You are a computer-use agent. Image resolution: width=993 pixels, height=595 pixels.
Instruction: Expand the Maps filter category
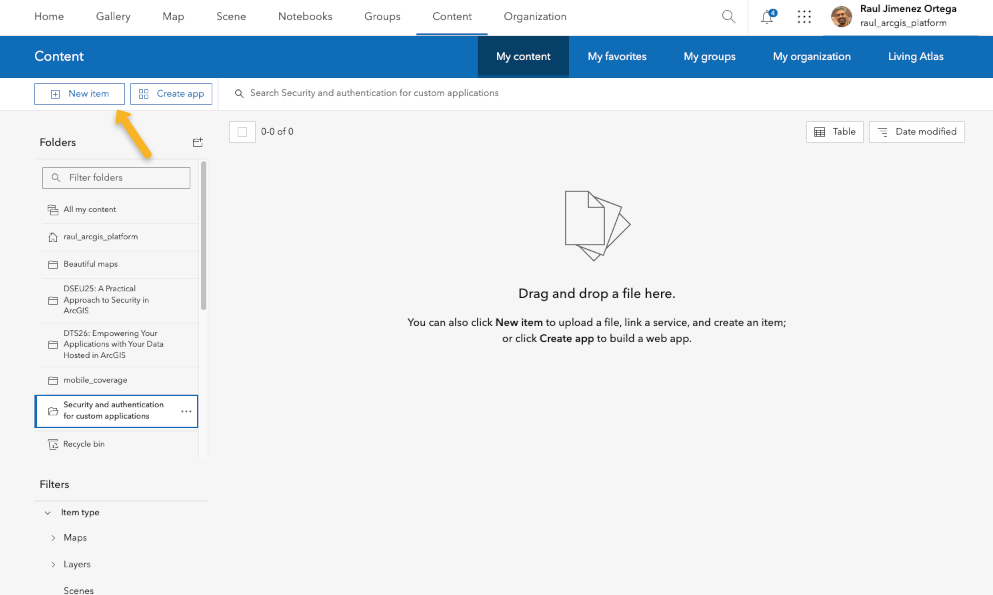[53, 538]
